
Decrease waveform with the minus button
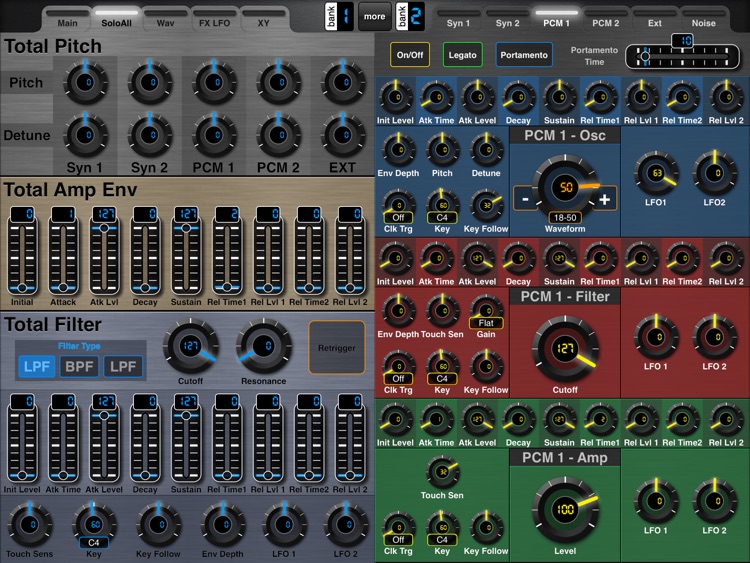coord(525,199)
